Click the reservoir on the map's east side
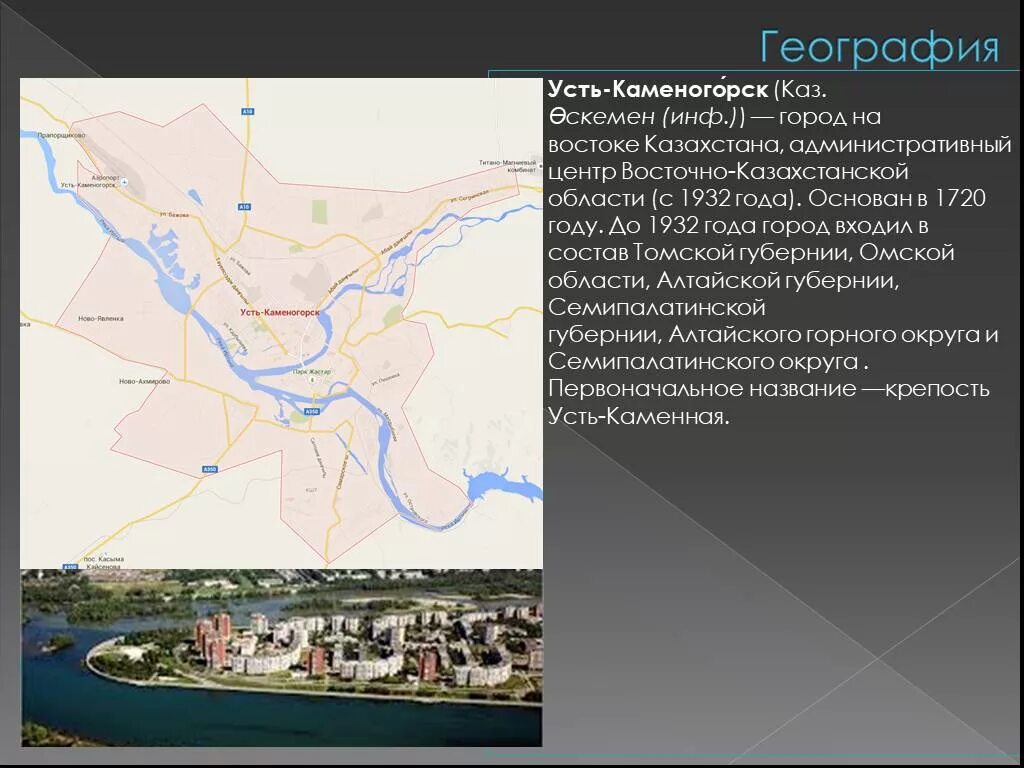The image size is (1024, 768). (502, 486)
